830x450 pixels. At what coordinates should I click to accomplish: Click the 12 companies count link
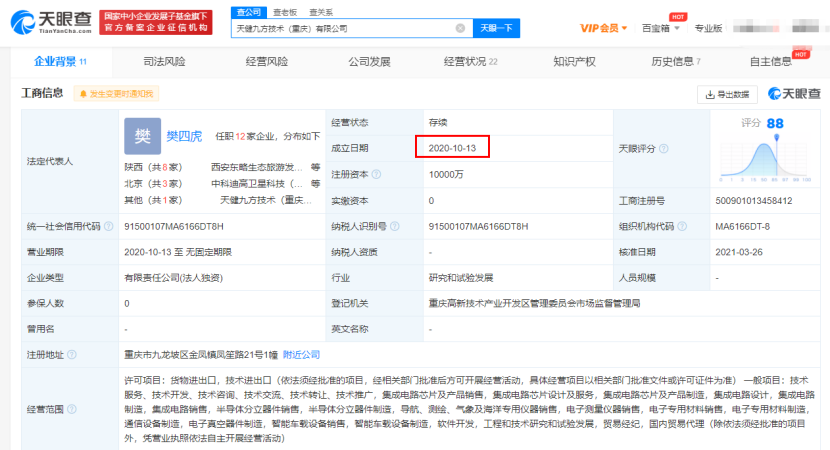pos(240,136)
